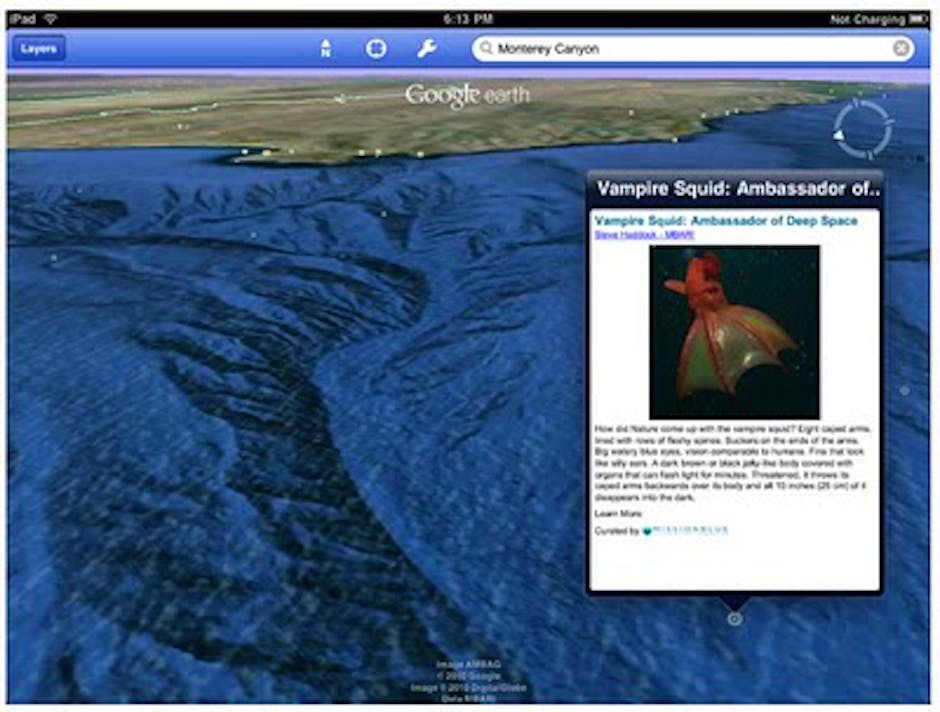This screenshot has height=712, width=940.
Task: Select the placemark marker beneath the popup
Action: tap(734, 619)
